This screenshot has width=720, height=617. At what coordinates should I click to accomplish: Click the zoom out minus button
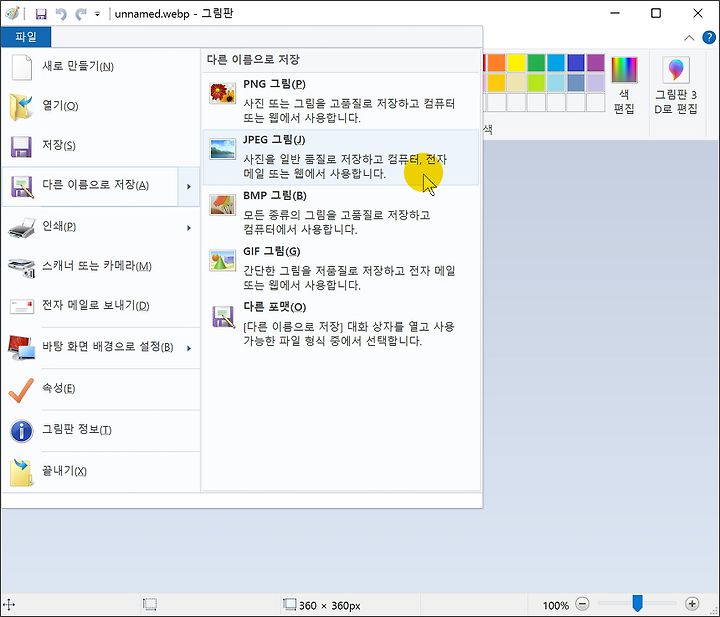click(x=582, y=604)
